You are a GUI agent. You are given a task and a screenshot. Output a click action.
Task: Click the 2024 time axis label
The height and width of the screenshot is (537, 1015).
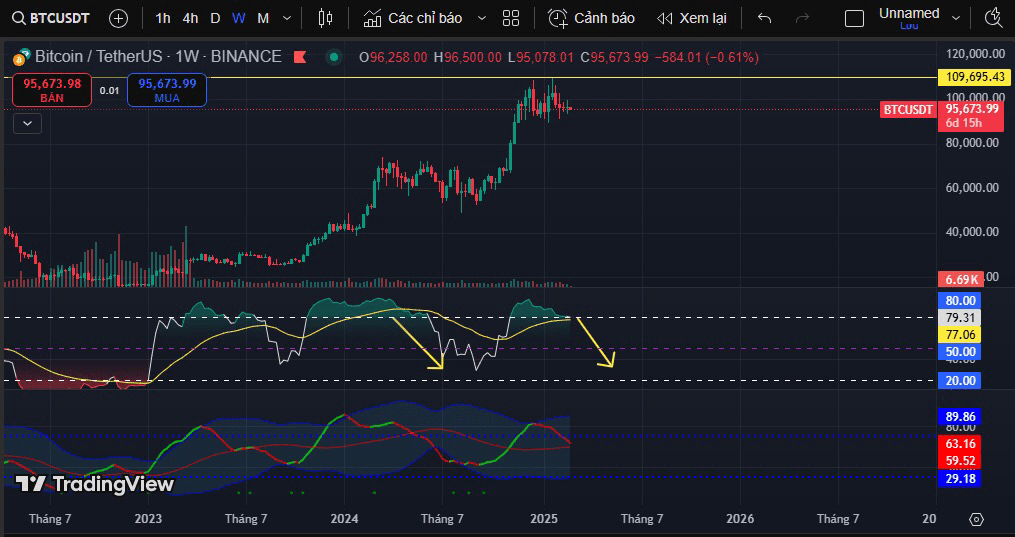click(x=344, y=519)
